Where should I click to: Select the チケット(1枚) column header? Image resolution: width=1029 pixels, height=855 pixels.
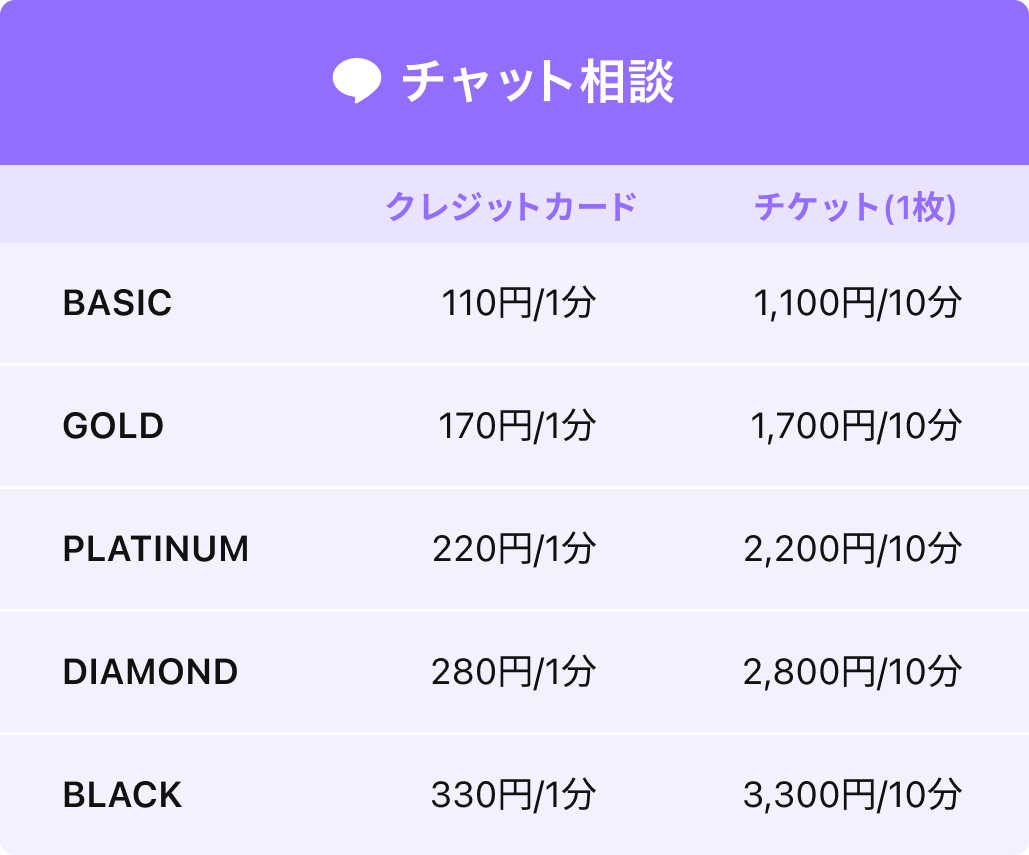[855, 207]
